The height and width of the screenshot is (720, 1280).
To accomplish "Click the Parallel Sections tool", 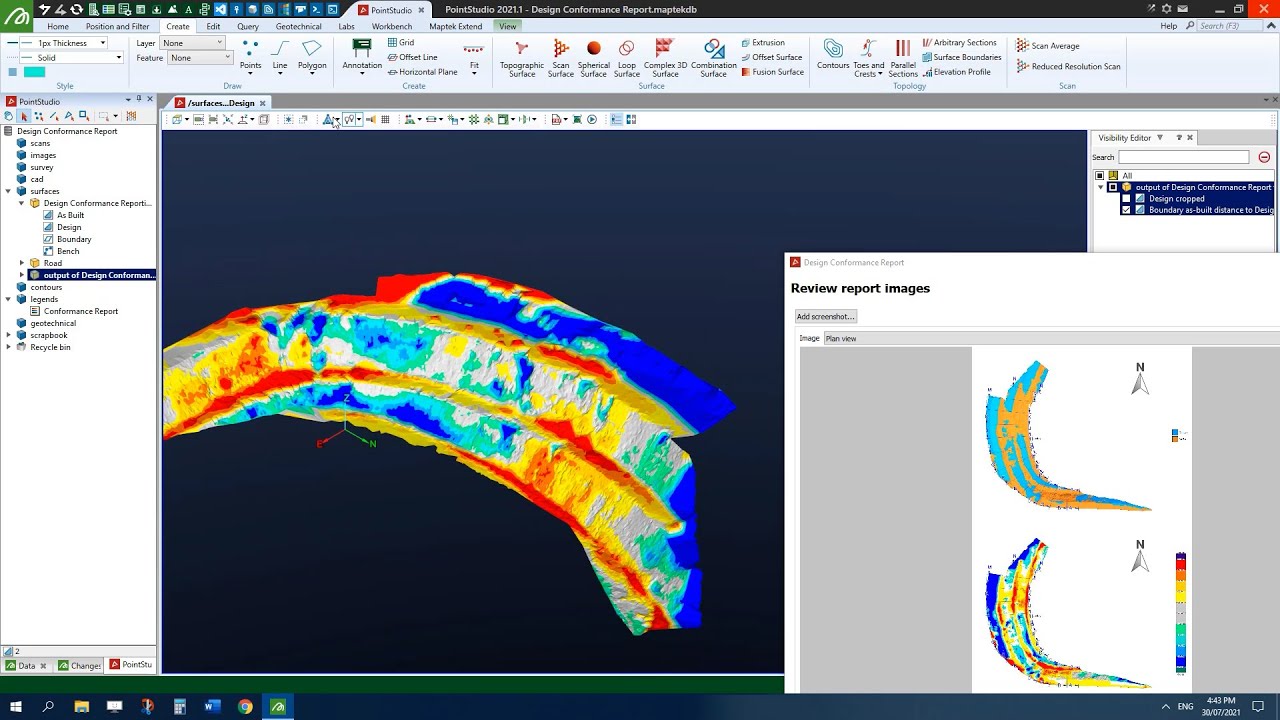I will [903, 58].
